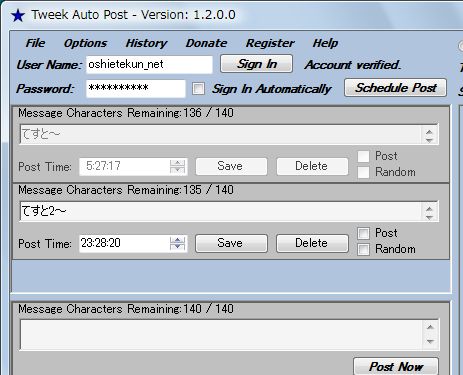Save the てすと2〜 message
The image size is (463, 375).
pyautogui.click(x=231, y=243)
